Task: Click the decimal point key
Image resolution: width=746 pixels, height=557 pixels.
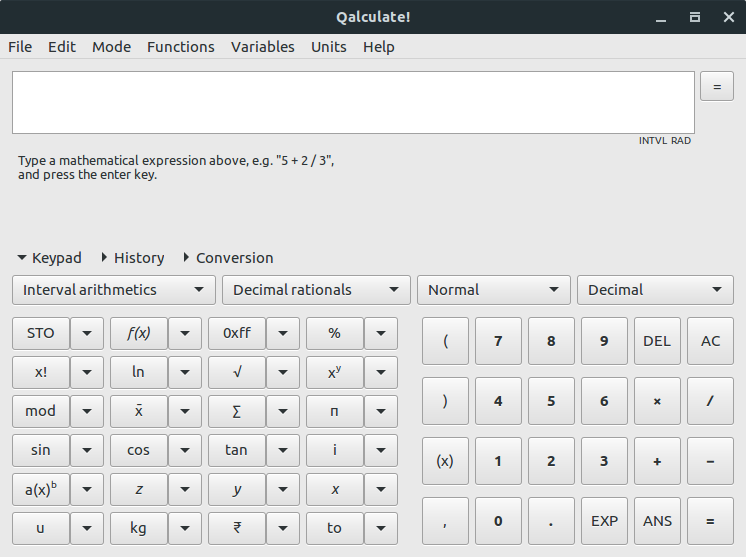Action: tap(551, 521)
